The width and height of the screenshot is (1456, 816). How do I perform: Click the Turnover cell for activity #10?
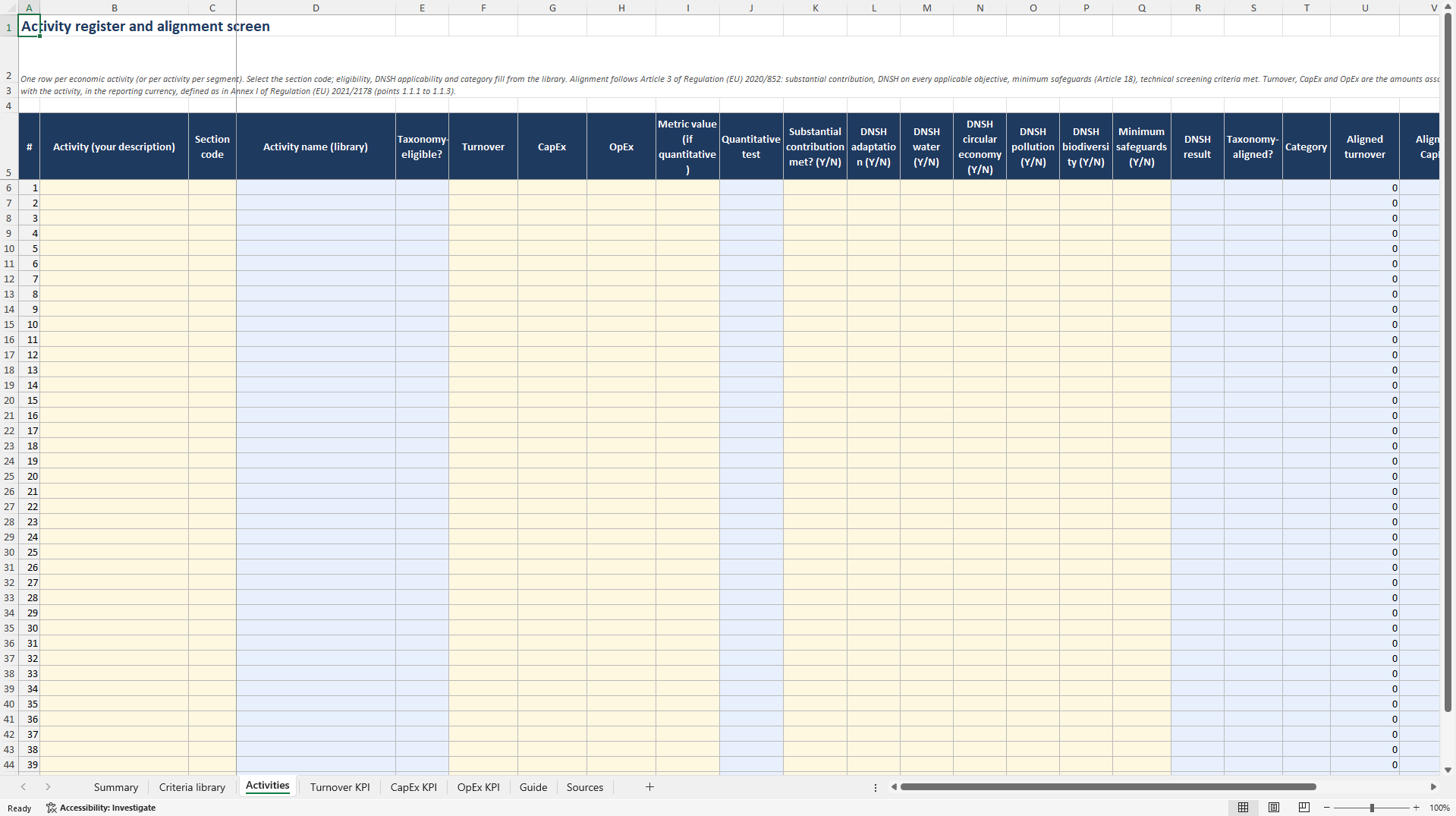click(x=483, y=324)
